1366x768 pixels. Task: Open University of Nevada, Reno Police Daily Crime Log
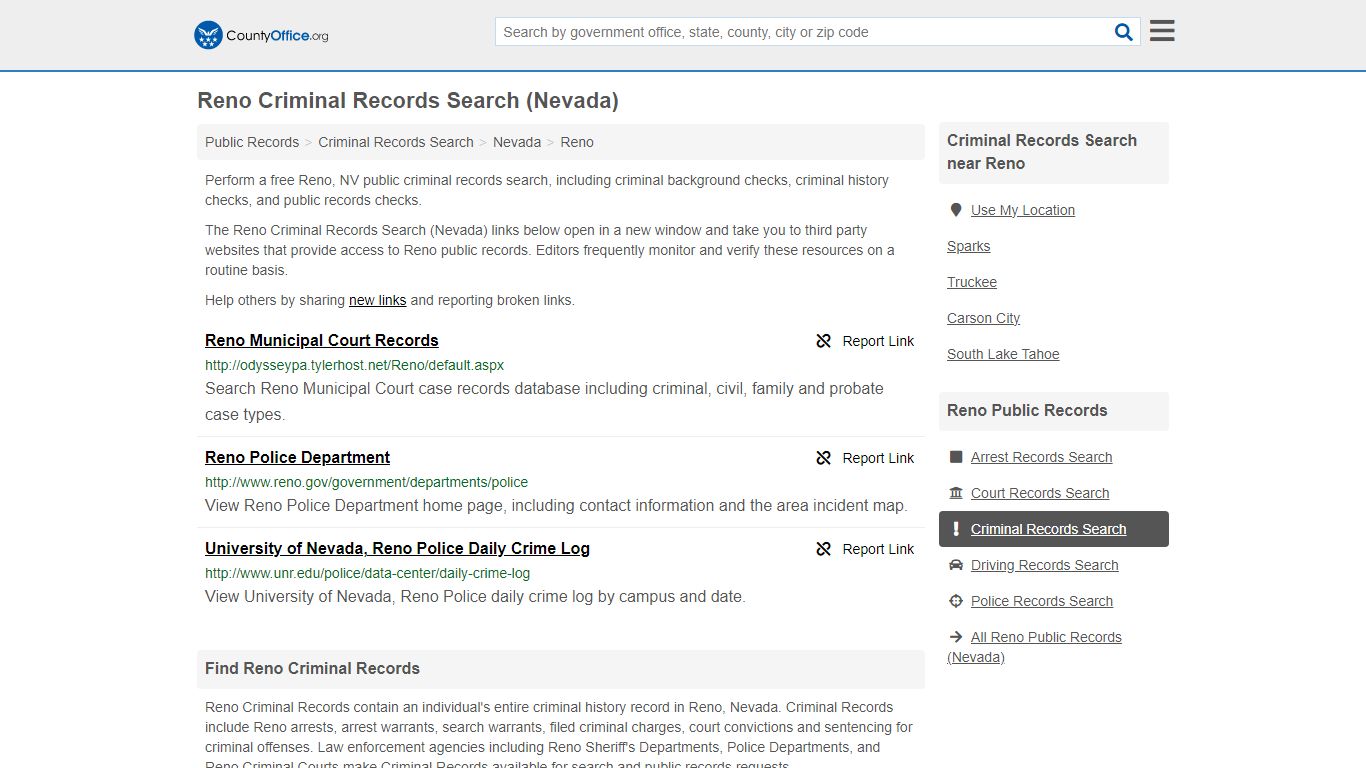coord(397,548)
